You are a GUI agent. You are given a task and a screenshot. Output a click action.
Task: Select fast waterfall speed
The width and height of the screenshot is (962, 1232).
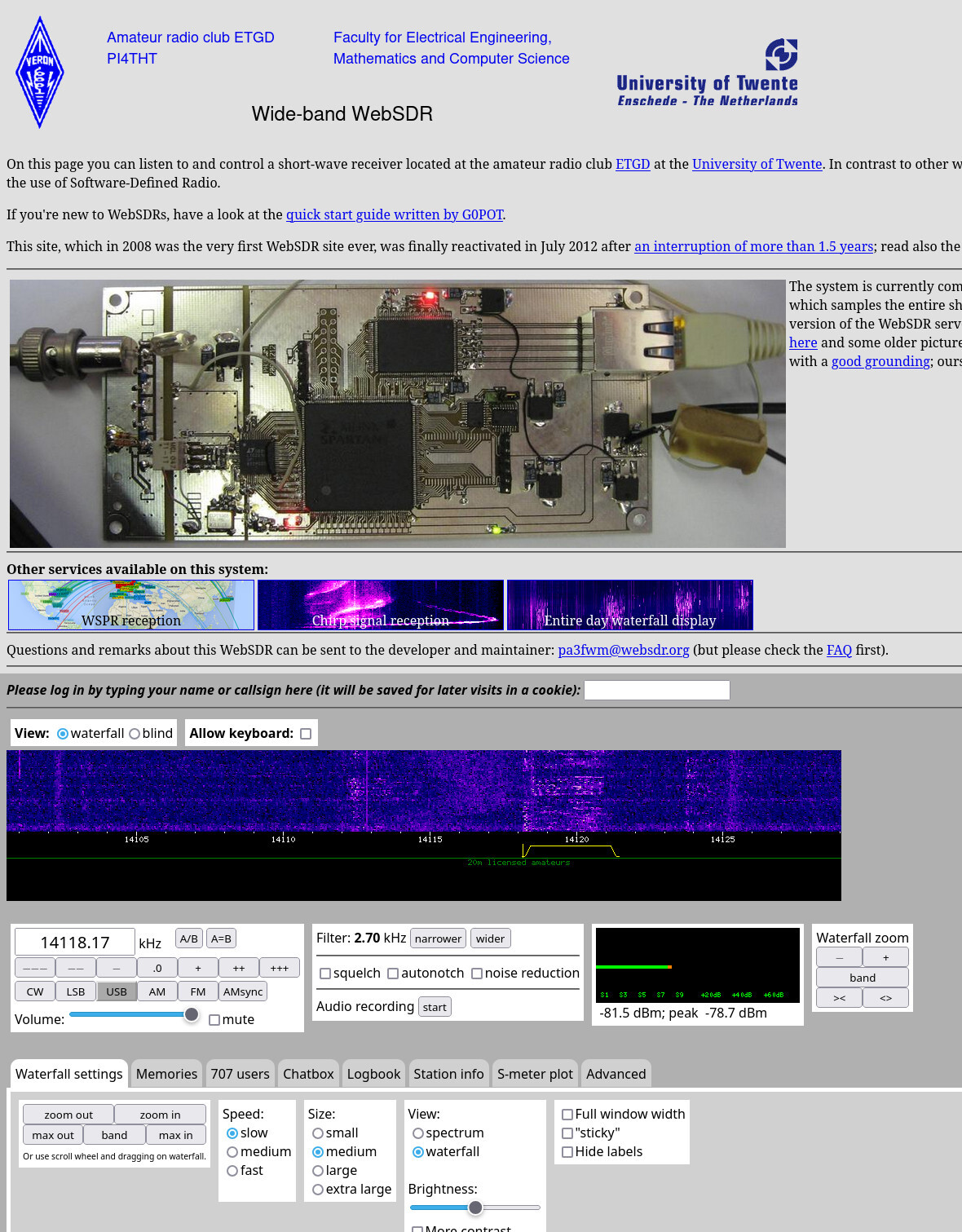[232, 1171]
